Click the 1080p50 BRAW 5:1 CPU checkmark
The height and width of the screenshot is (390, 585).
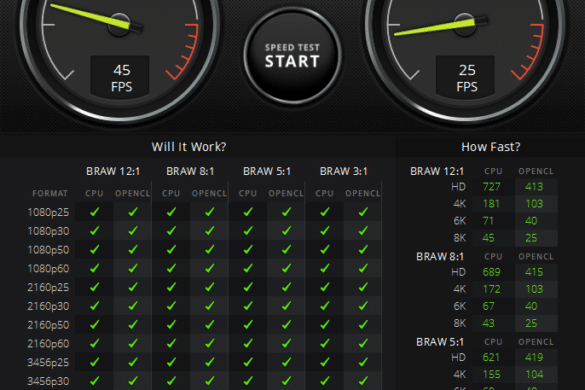(x=248, y=249)
